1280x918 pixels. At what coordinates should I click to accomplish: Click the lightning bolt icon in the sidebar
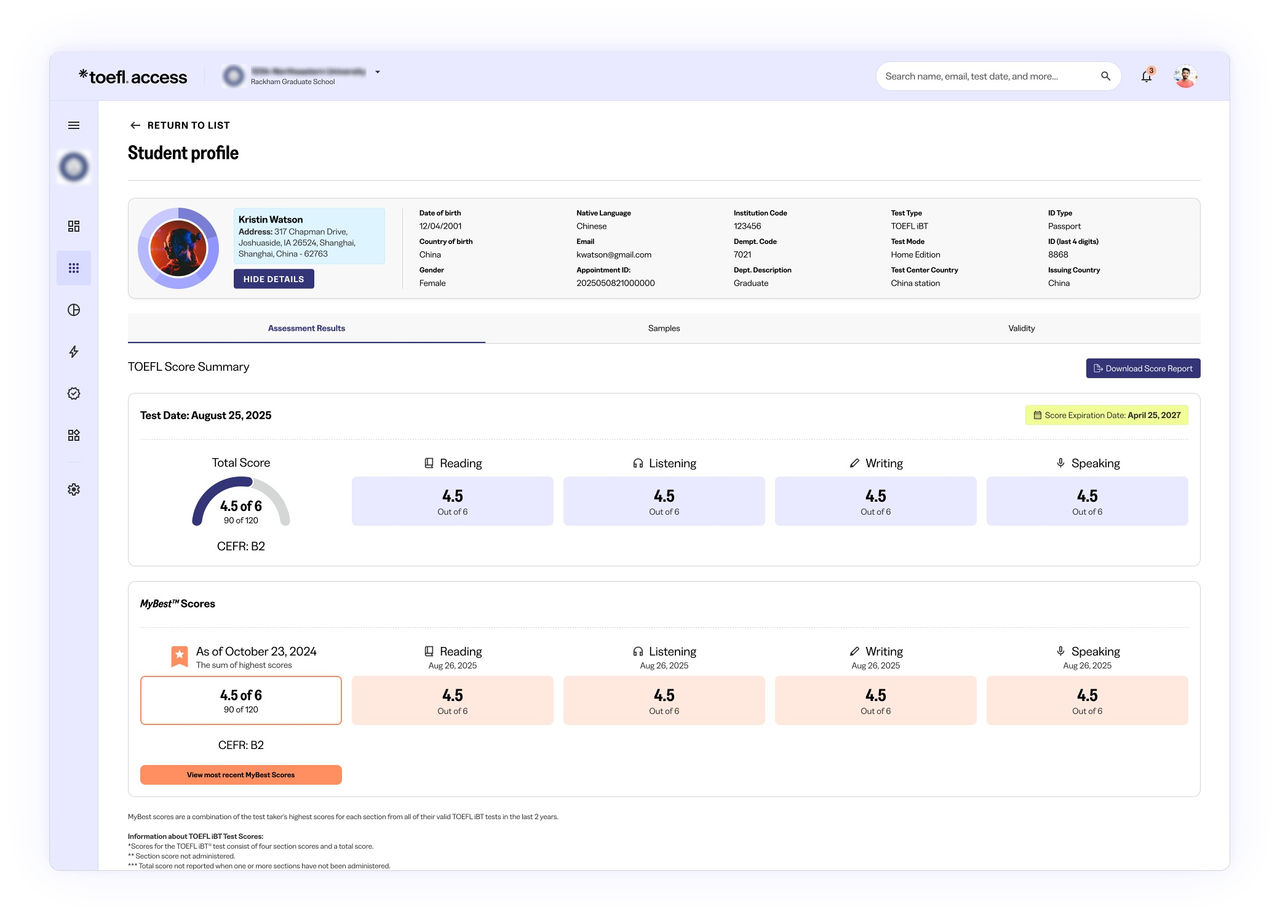click(x=72, y=352)
